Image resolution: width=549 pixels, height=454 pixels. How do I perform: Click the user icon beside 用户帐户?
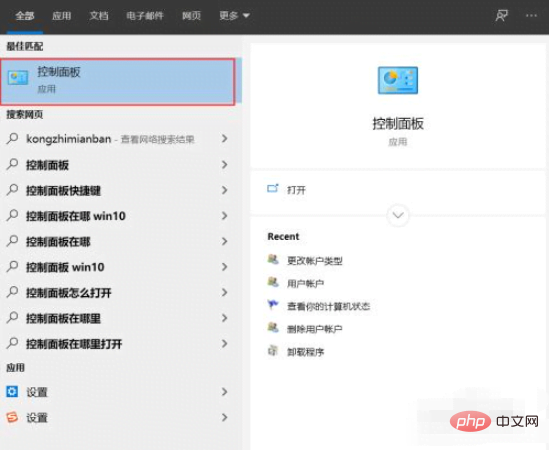(x=273, y=282)
